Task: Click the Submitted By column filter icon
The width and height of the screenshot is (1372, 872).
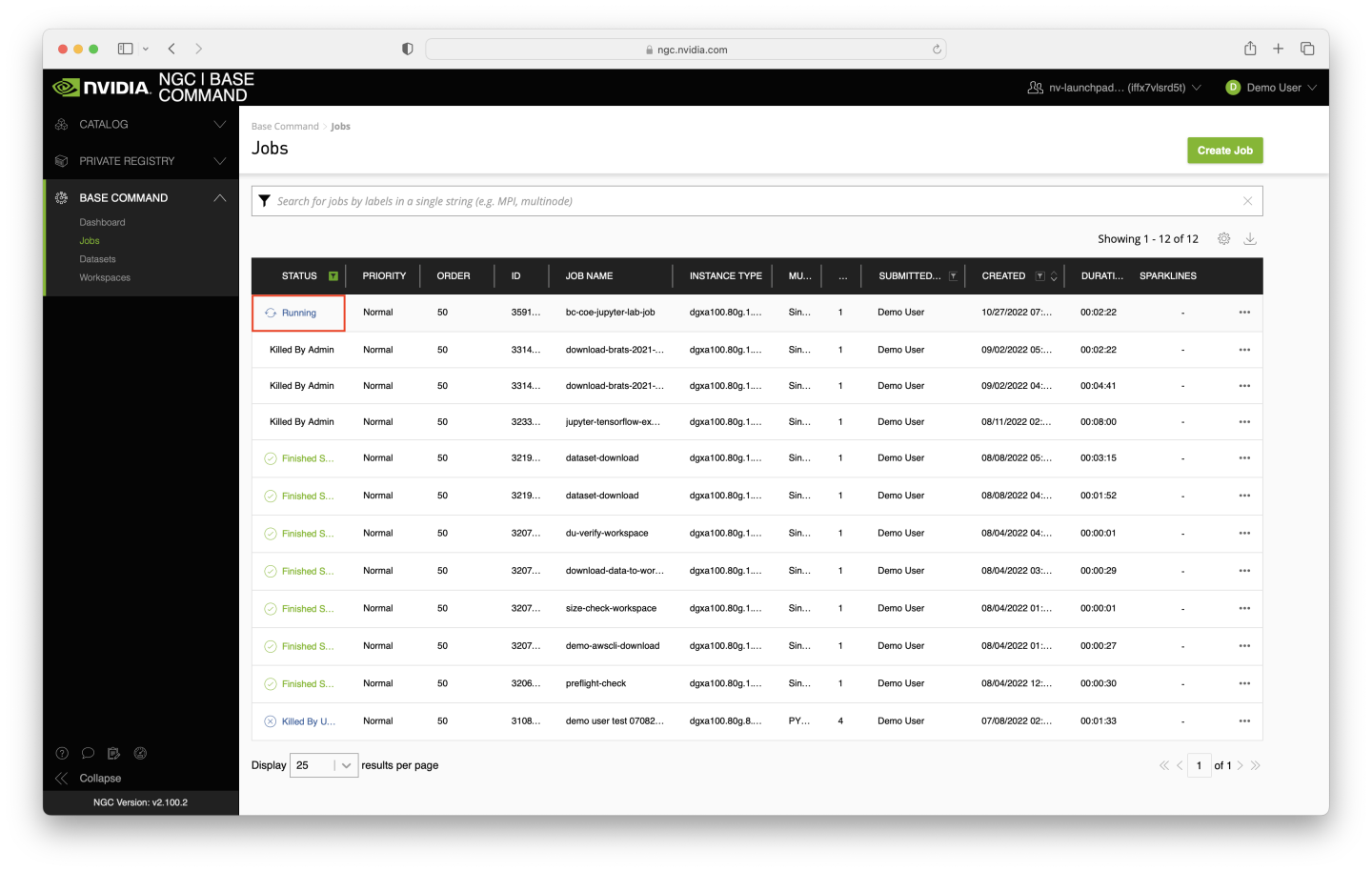Action: [953, 276]
